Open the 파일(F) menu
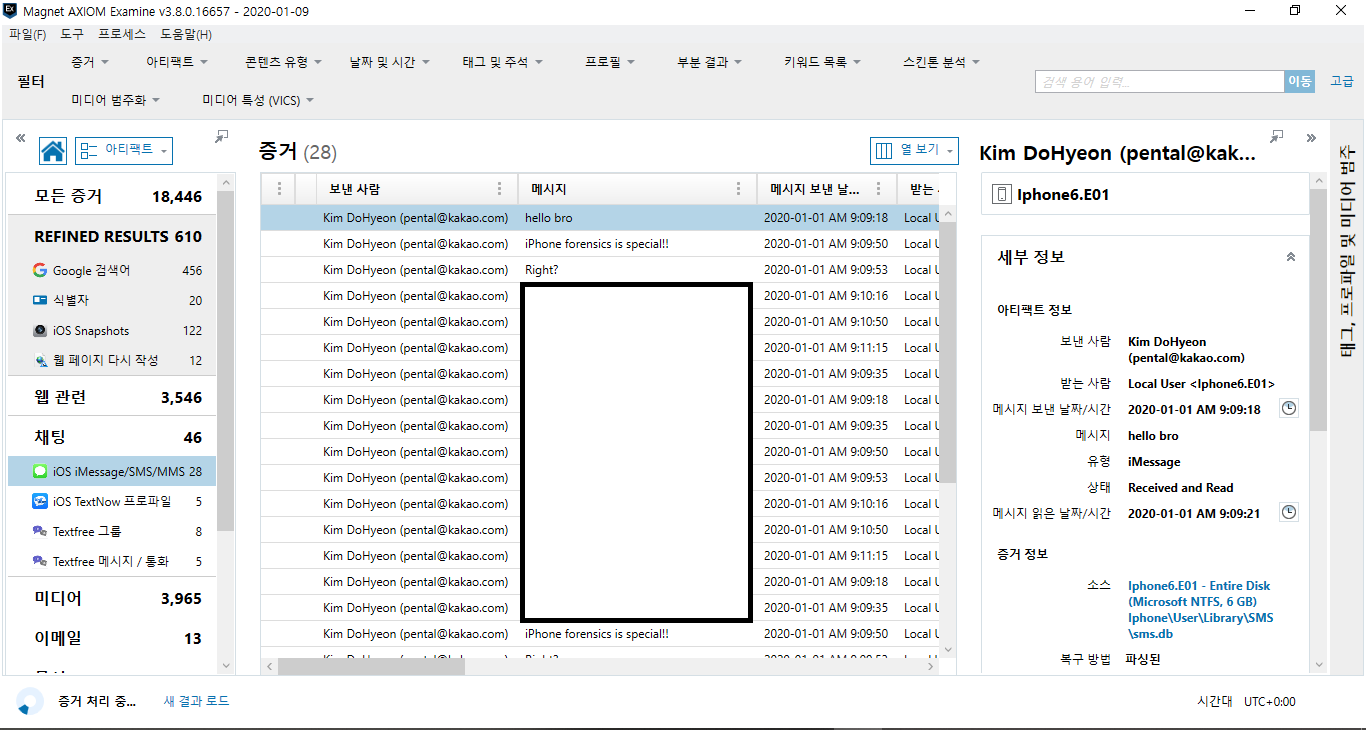This screenshot has height=730, width=1366. [27, 34]
